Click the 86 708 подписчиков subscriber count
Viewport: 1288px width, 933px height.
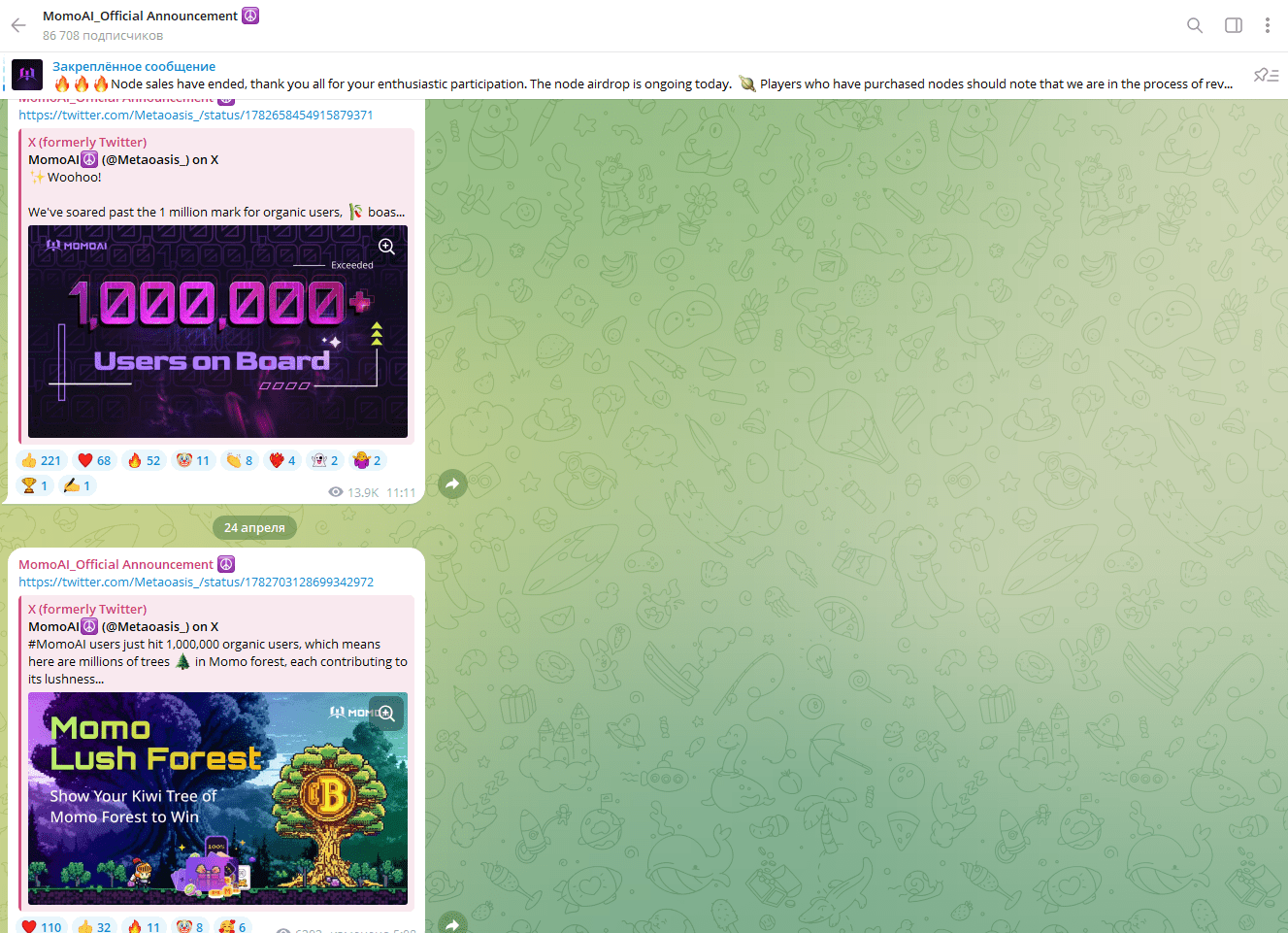coord(103,36)
